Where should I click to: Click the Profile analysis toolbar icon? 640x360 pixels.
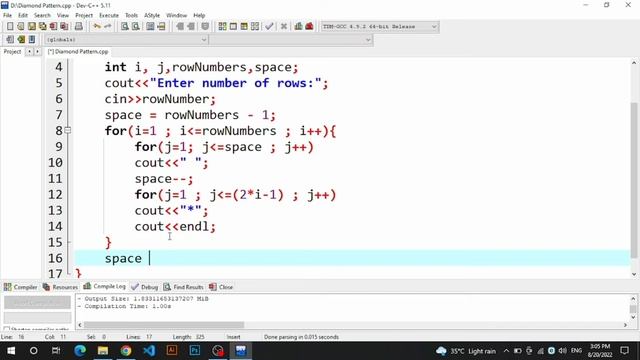tap(298, 27)
